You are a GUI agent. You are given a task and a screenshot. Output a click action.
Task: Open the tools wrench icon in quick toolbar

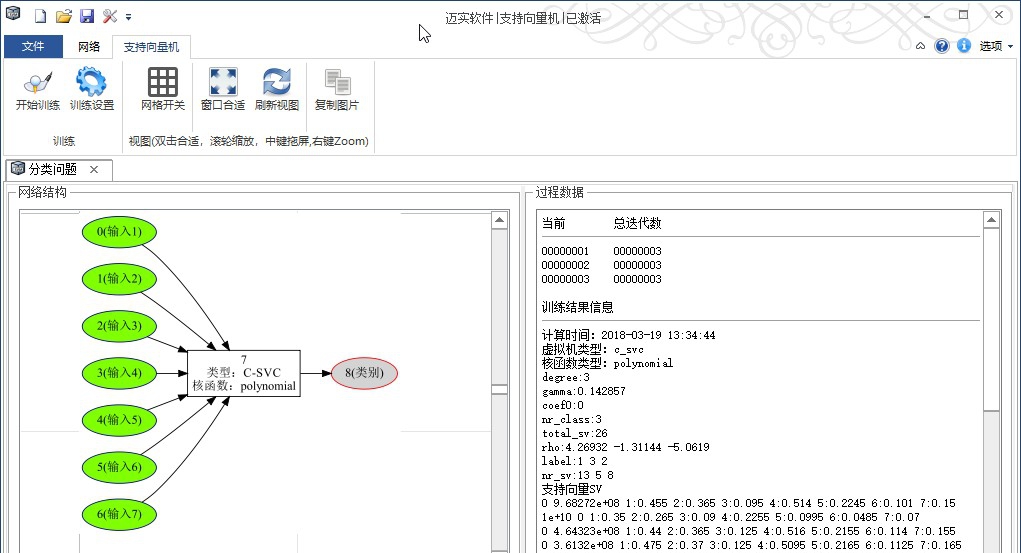click(x=109, y=16)
